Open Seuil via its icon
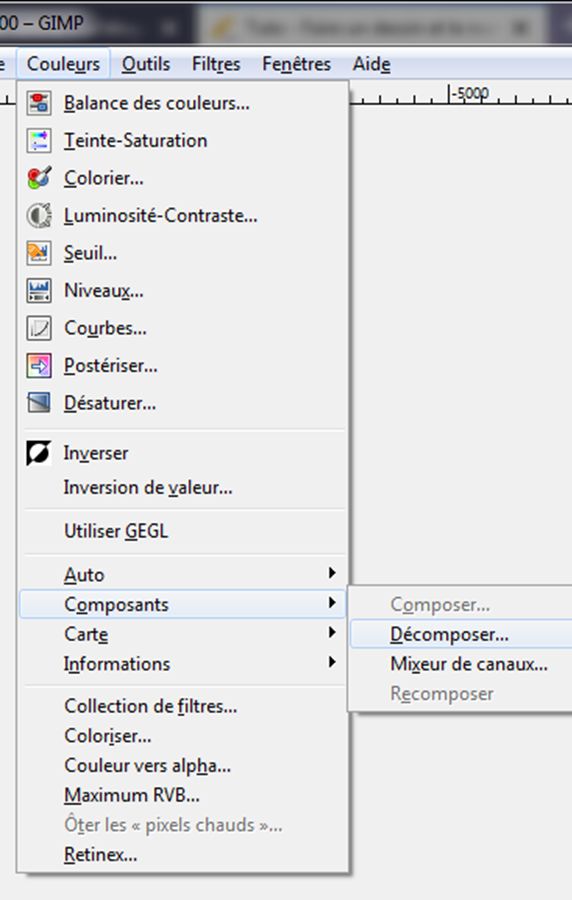This screenshot has height=900, width=572. click(38, 253)
